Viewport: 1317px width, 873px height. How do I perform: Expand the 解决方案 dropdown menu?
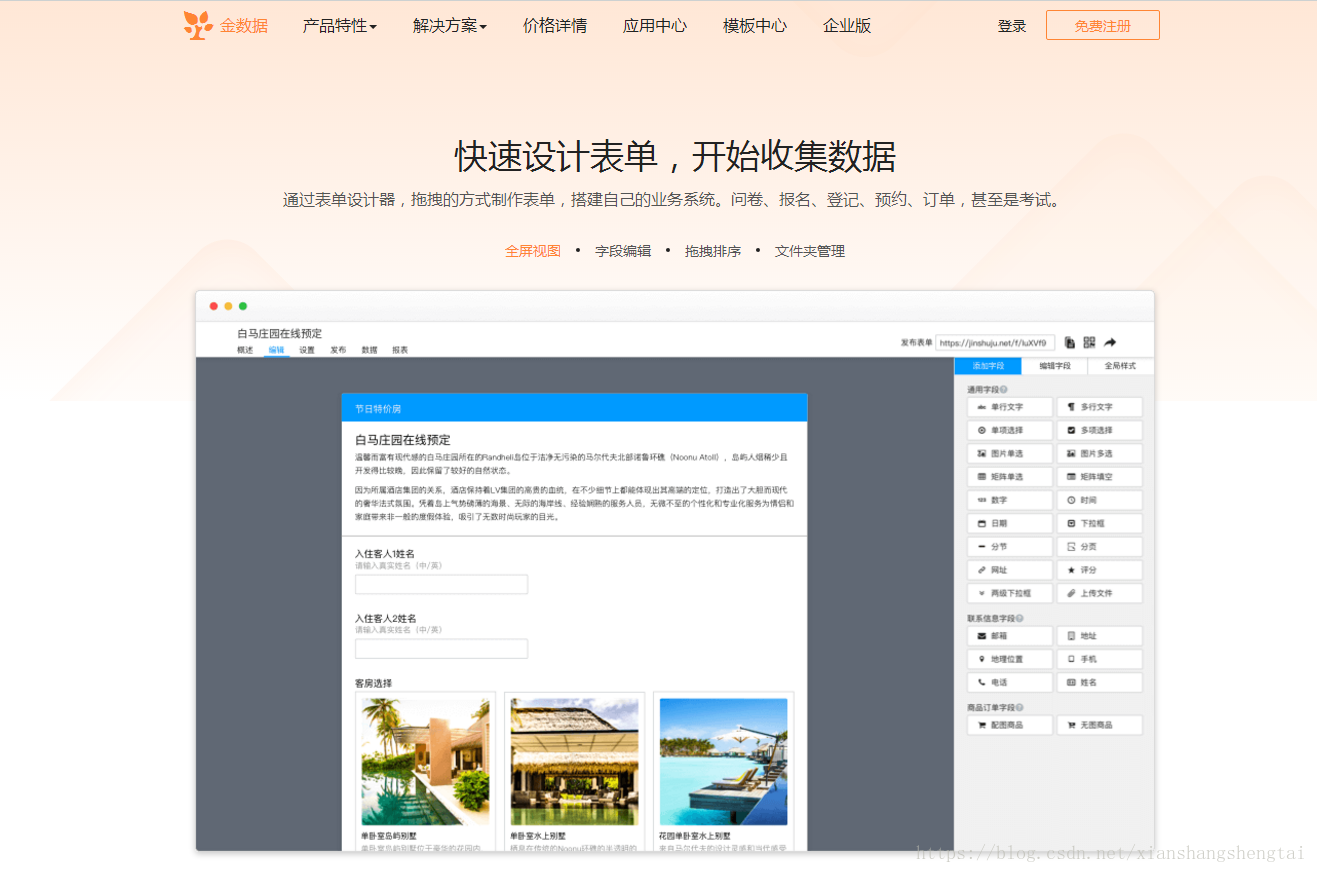(450, 26)
